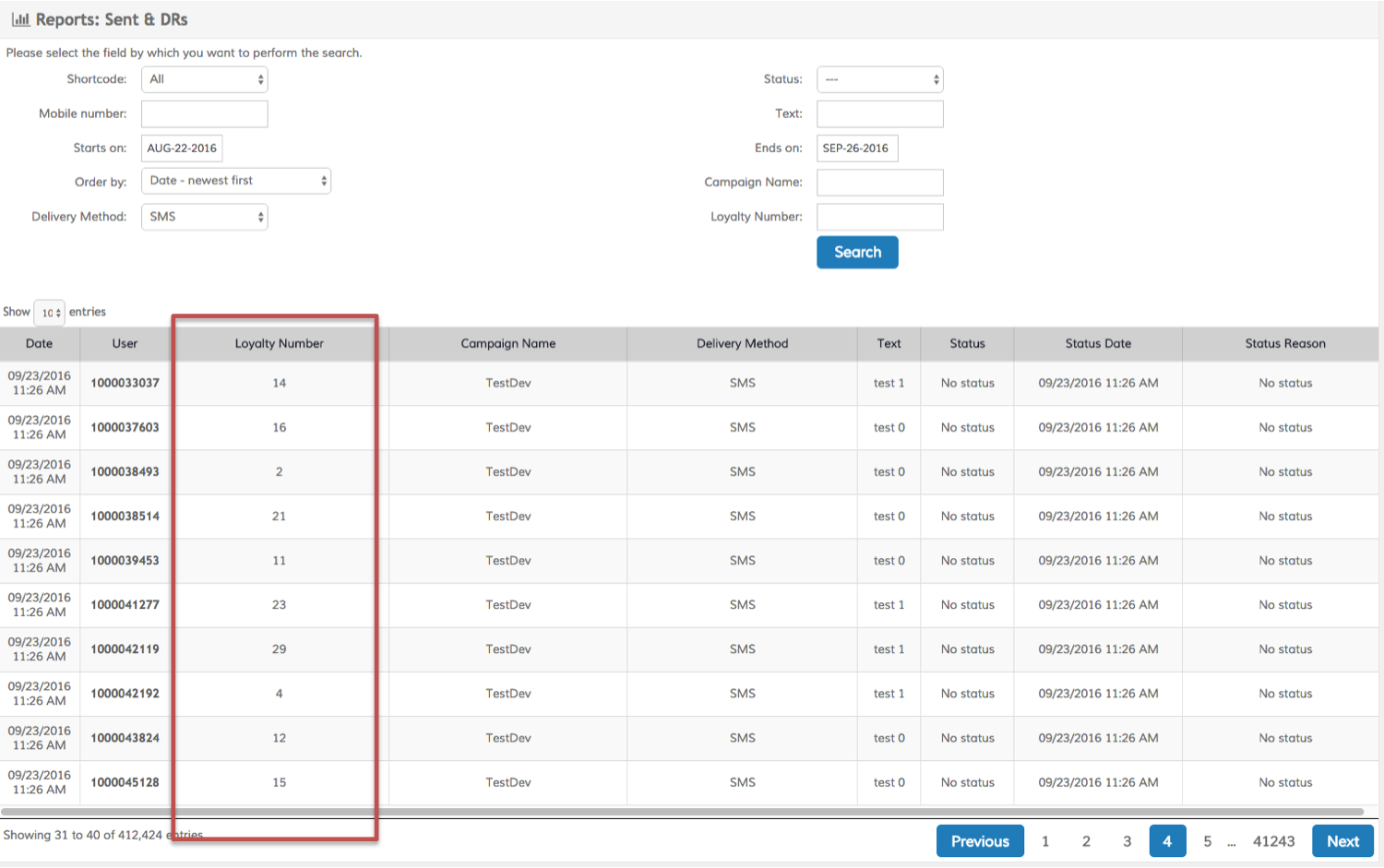Image resolution: width=1384 pixels, height=868 pixels.
Task: Click the Reports bar chart icon
Action: (x=20, y=19)
